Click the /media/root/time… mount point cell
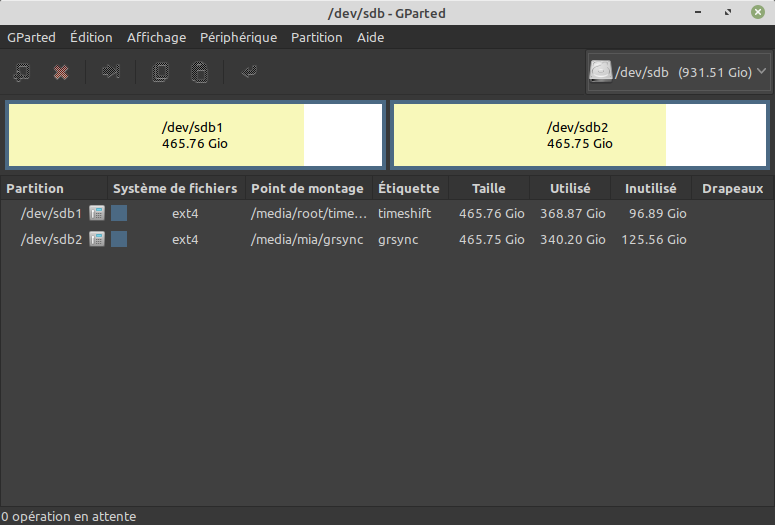The width and height of the screenshot is (775, 525). coord(309,214)
